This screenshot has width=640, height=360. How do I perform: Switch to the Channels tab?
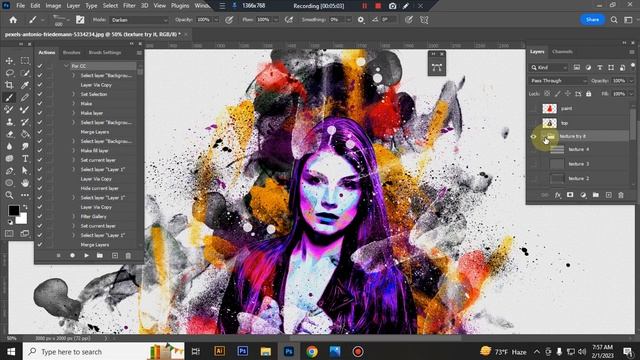click(x=562, y=52)
